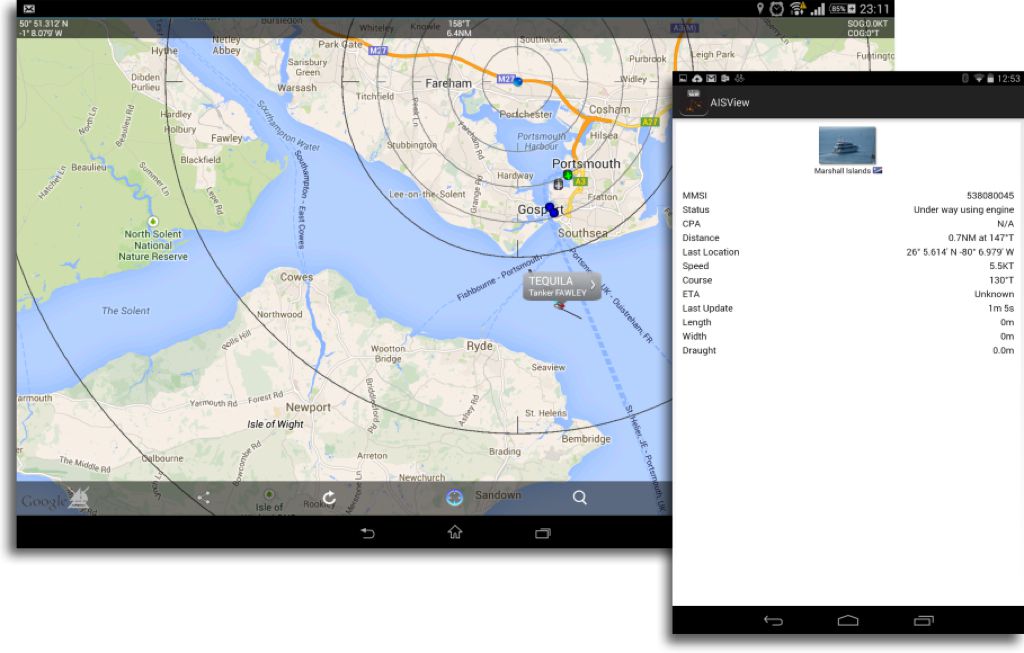This screenshot has width=1024, height=653.
Task: Tap the search magnifier in map toolbar
Action: point(579,498)
